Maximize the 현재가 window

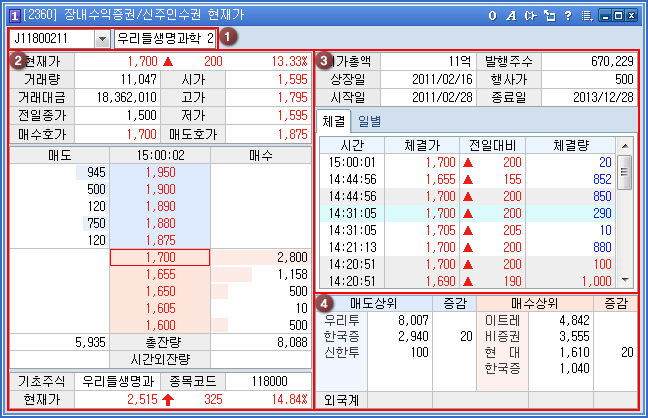616,16
